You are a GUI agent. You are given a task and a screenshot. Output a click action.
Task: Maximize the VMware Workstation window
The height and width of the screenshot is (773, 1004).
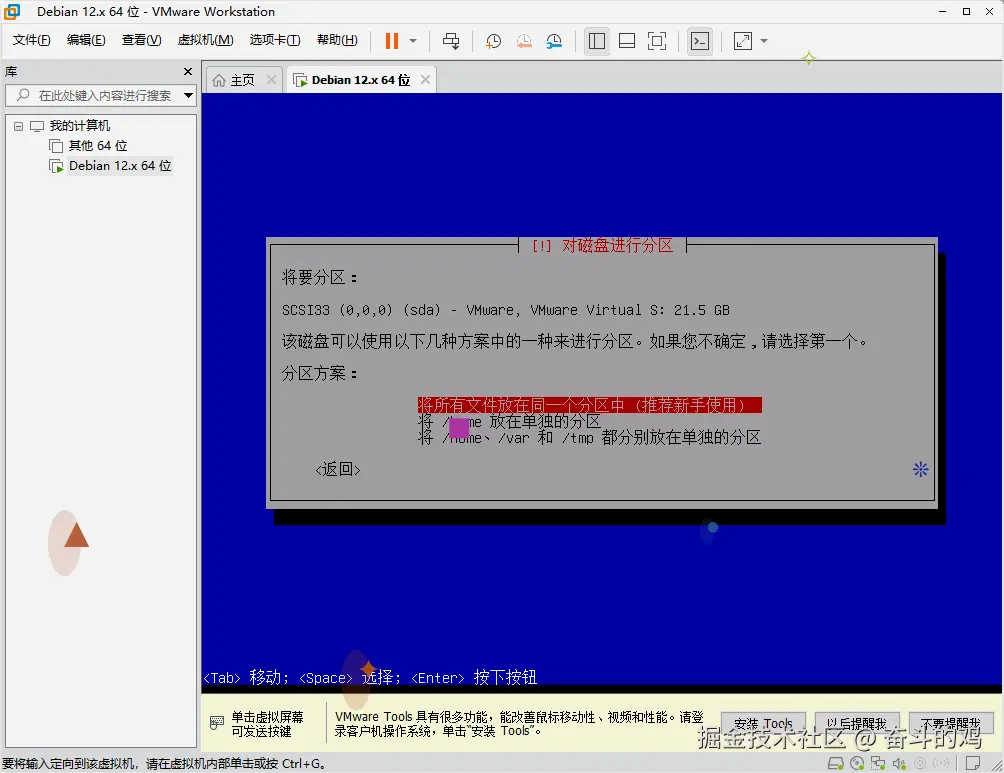coord(966,12)
